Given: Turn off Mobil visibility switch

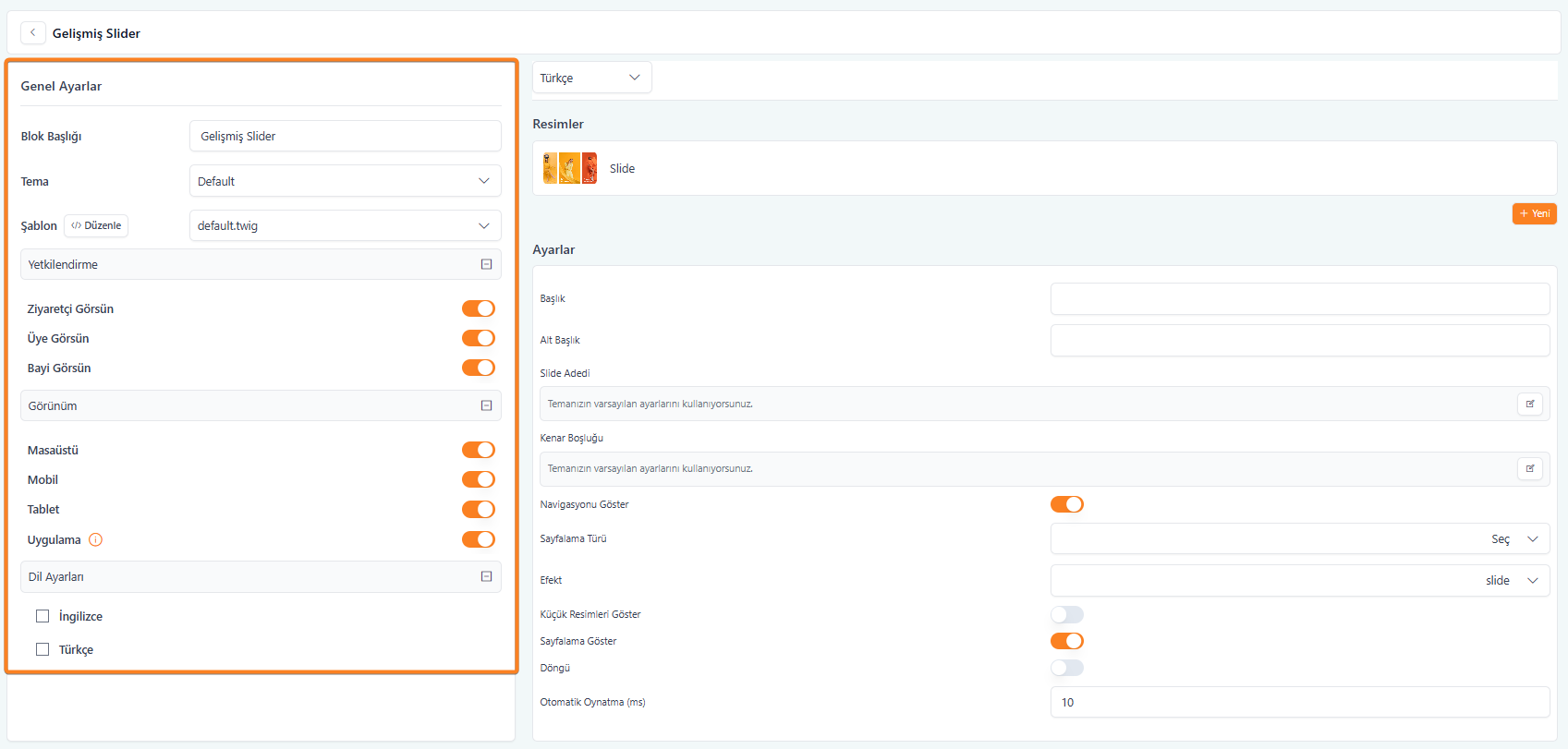Looking at the screenshot, I should click(x=479, y=479).
